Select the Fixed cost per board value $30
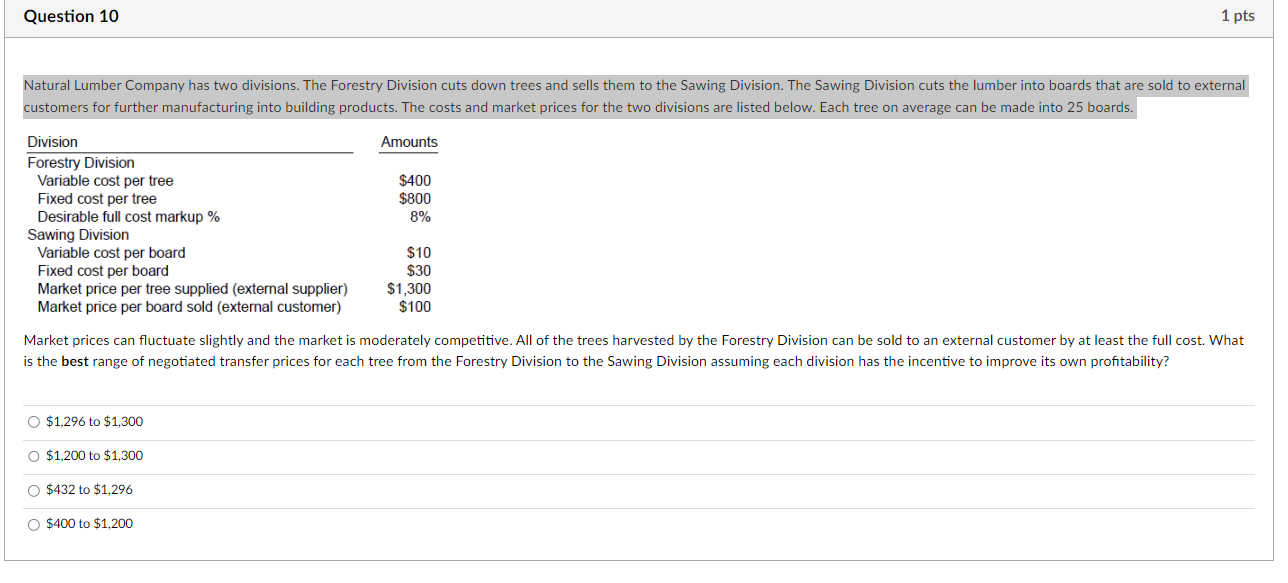The width and height of the screenshot is (1288, 583). click(419, 270)
